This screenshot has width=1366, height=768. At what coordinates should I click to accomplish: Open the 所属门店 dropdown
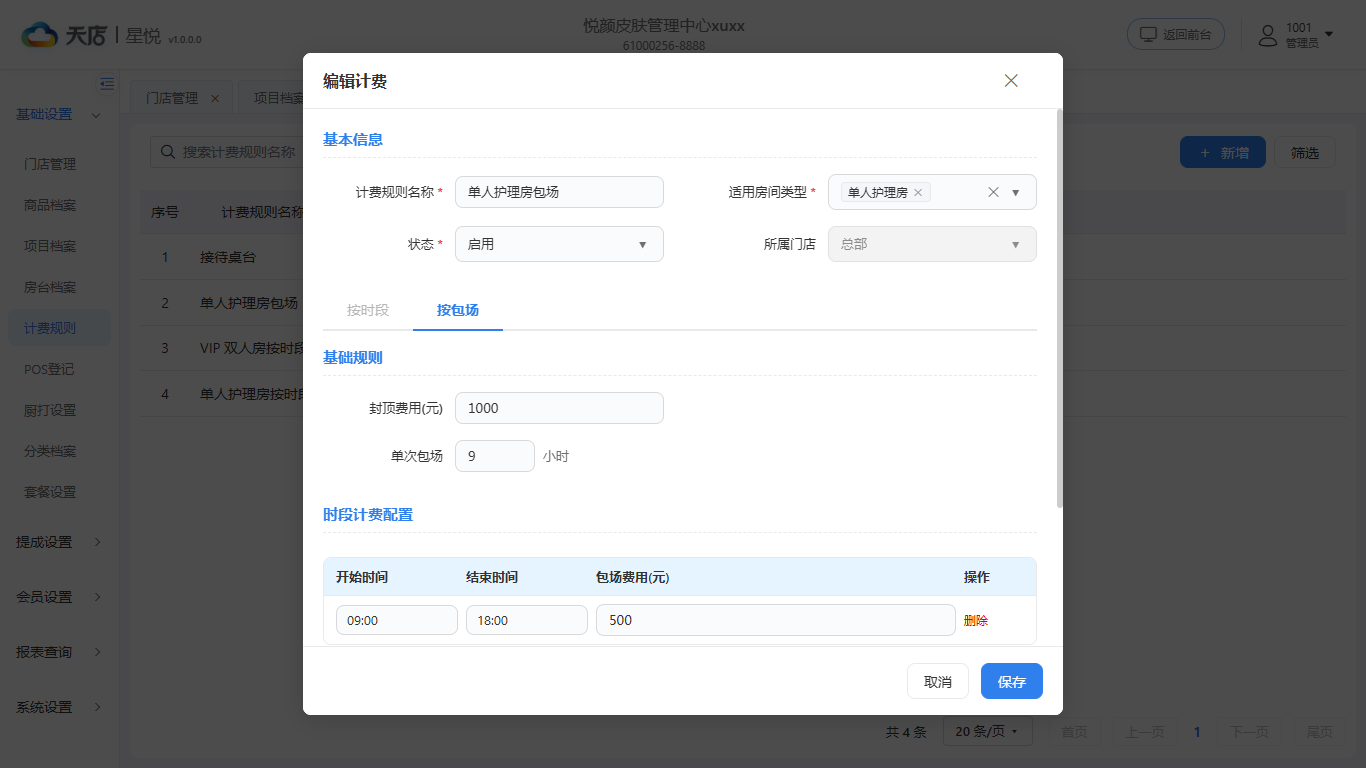pyautogui.click(x=932, y=244)
